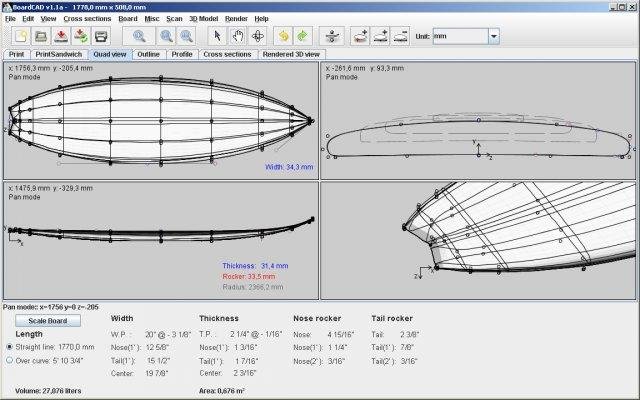Click the Width Center value 19 7/8"
Viewport: 640px width, 400px height.
pyautogui.click(x=157, y=373)
